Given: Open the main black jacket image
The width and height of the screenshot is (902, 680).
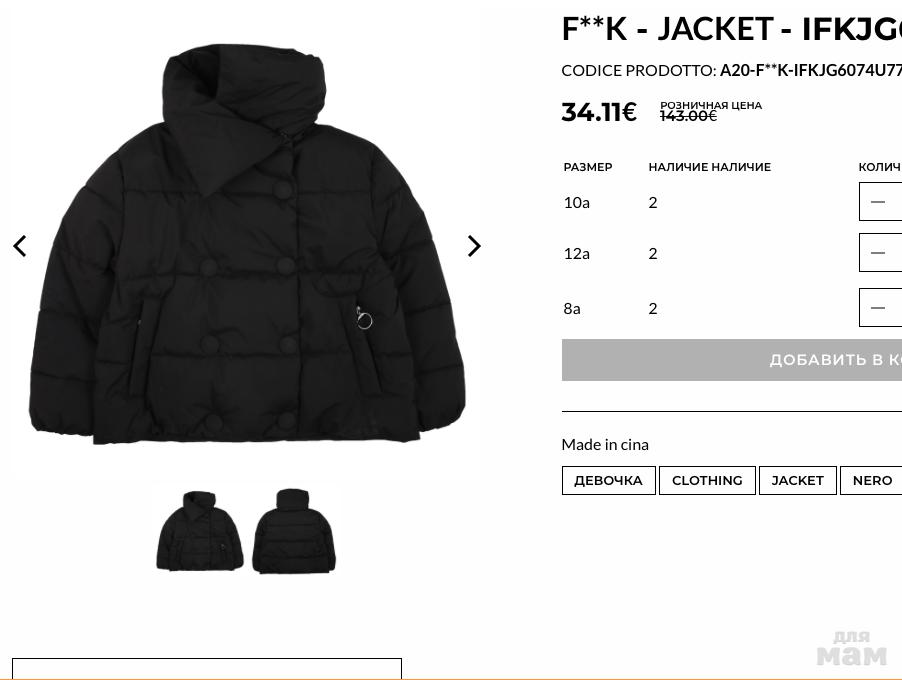Looking at the screenshot, I should (247, 245).
